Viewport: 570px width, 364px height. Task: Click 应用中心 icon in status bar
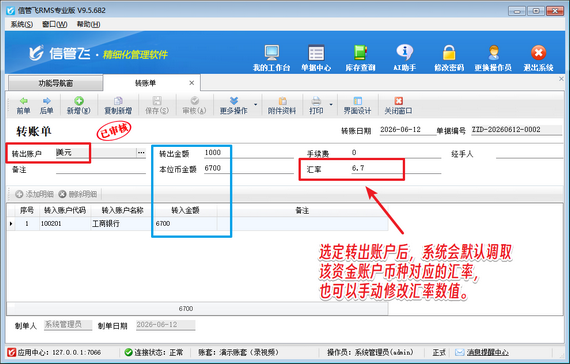point(11,352)
